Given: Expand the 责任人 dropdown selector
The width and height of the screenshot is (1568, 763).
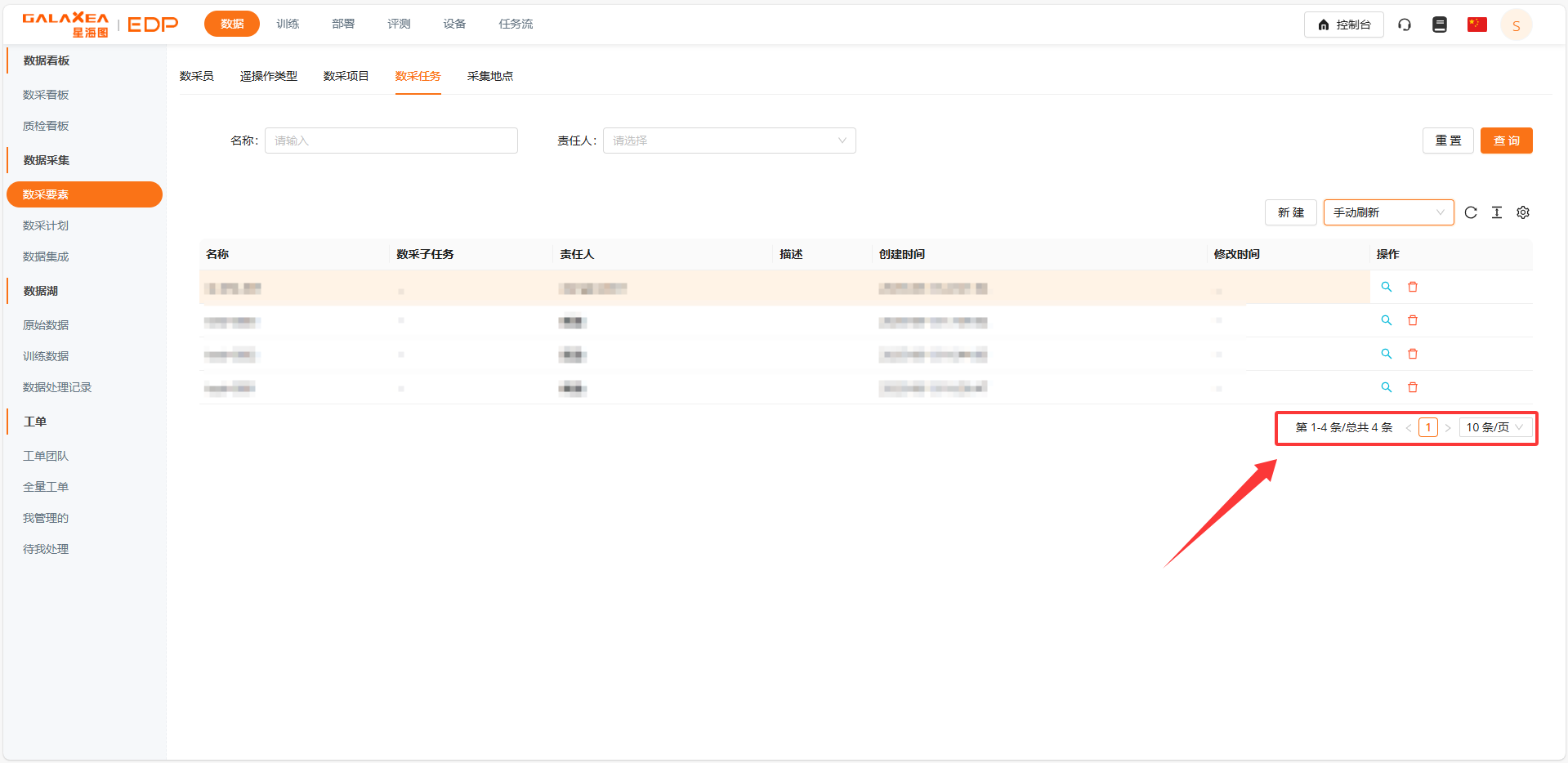Looking at the screenshot, I should click(729, 141).
